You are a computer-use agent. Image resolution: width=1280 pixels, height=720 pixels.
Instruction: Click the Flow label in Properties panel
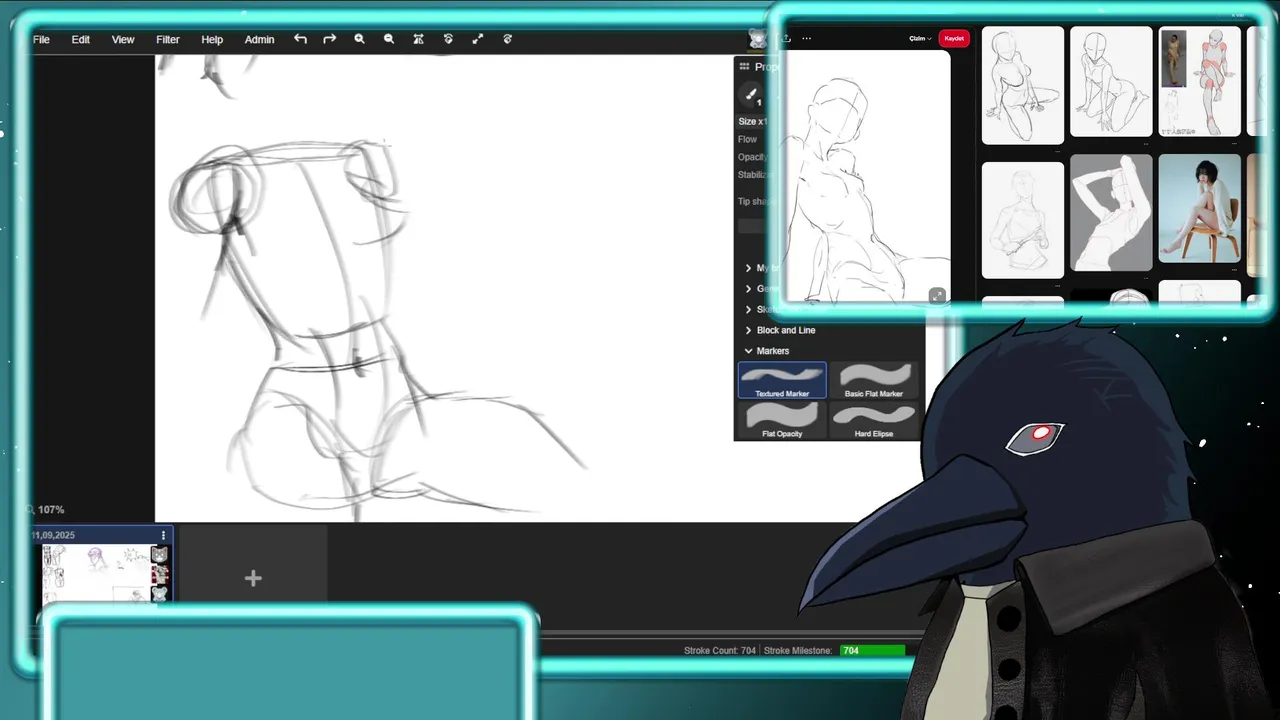click(x=748, y=140)
